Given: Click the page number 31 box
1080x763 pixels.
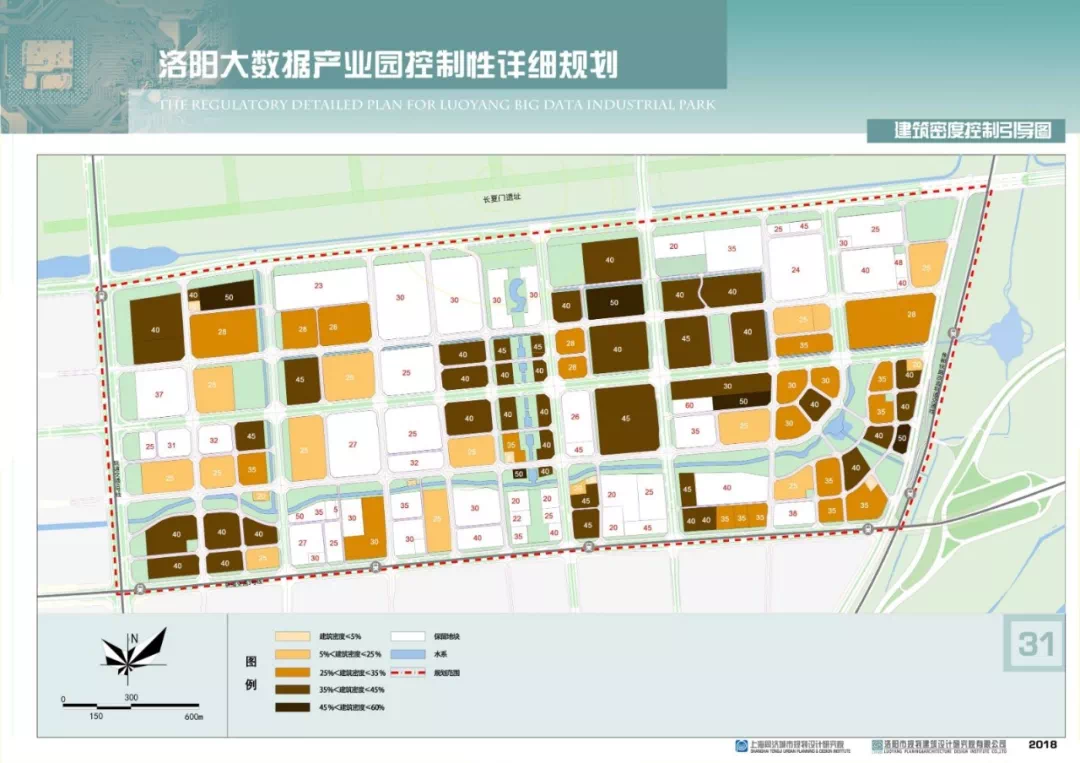Looking at the screenshot, I should click(x=1036, y=643).
